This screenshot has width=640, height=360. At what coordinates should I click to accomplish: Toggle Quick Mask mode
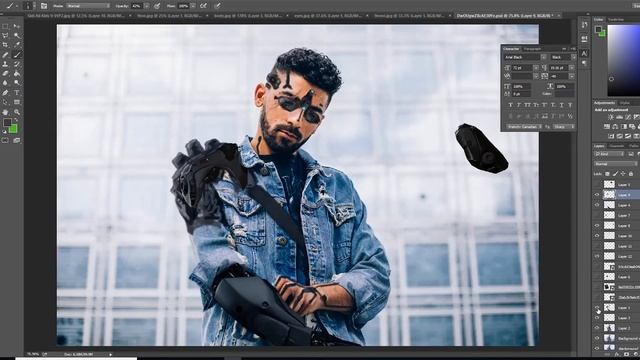(5, 140)
